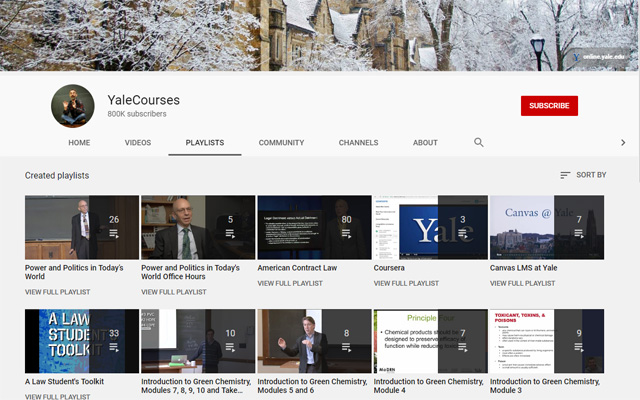
Task: Open the Sort By dropdown
Action: click(583, 175)
